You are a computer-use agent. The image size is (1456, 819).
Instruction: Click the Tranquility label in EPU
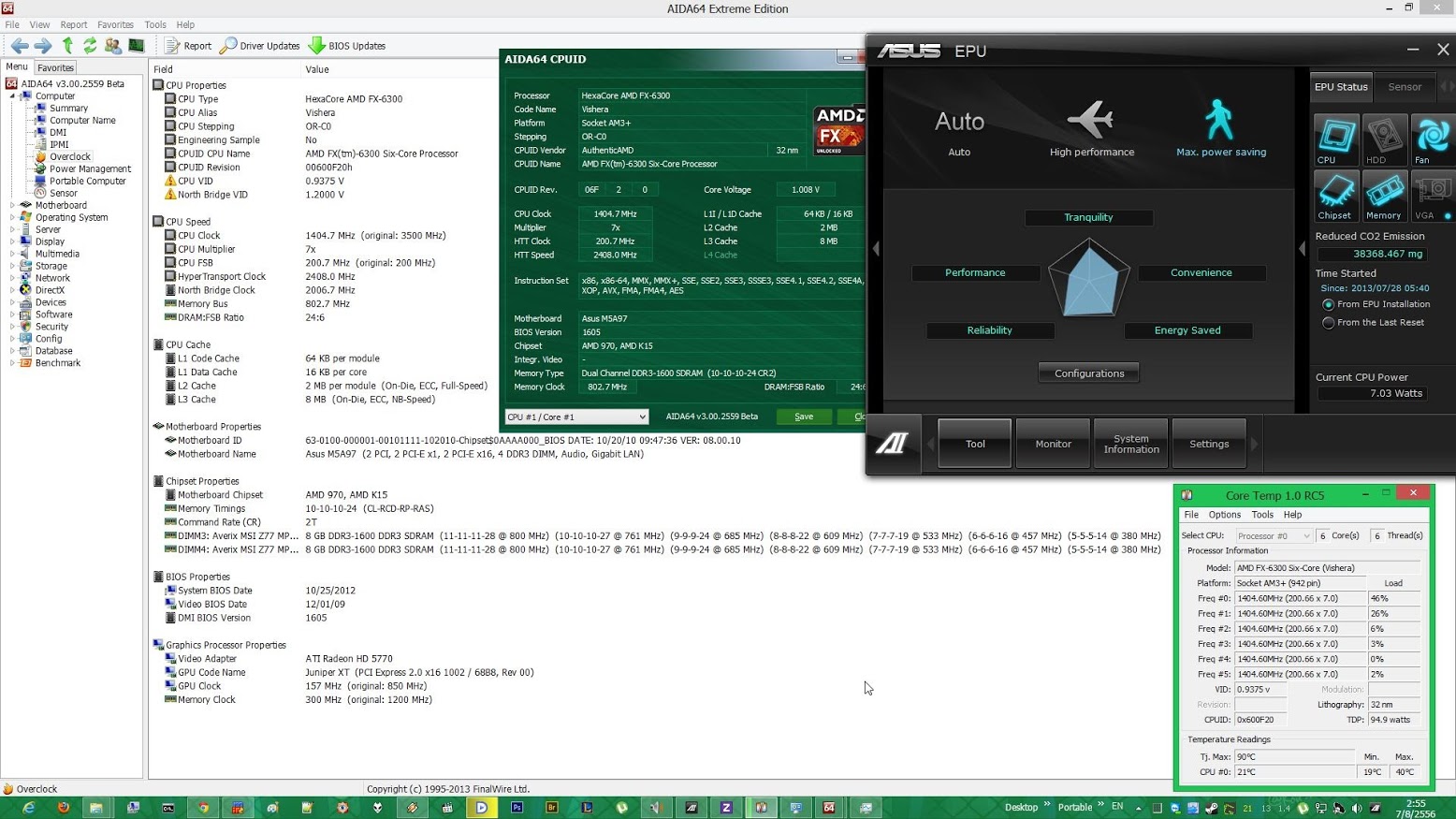tap(1088, 217)
